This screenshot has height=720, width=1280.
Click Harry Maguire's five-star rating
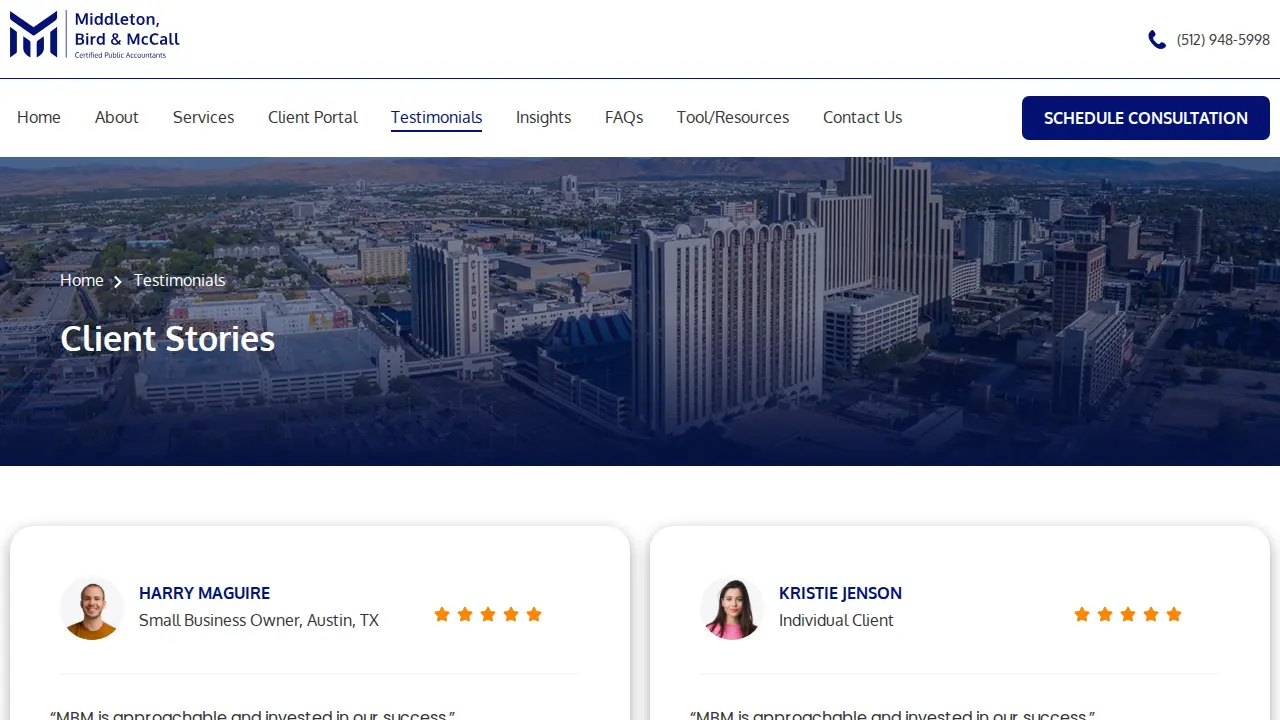pos(488,614)
